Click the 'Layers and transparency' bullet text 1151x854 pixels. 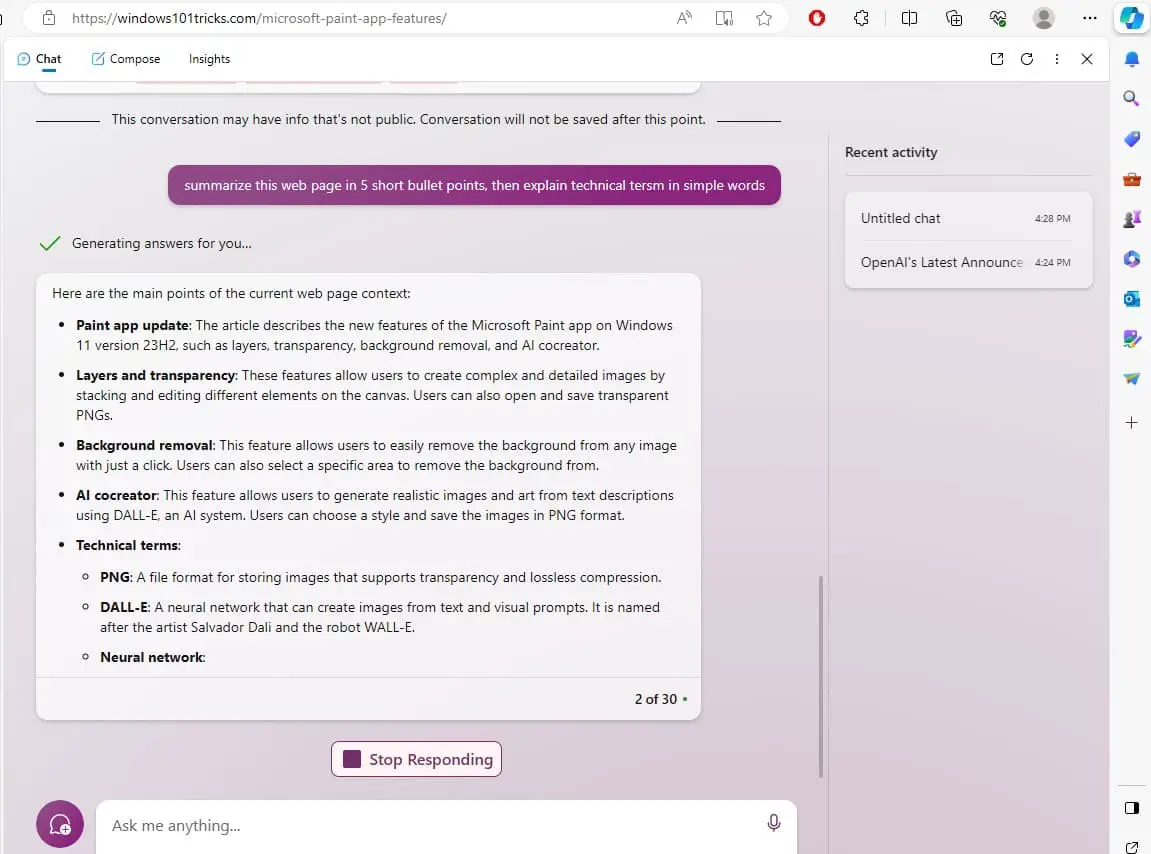click(156, 375)
